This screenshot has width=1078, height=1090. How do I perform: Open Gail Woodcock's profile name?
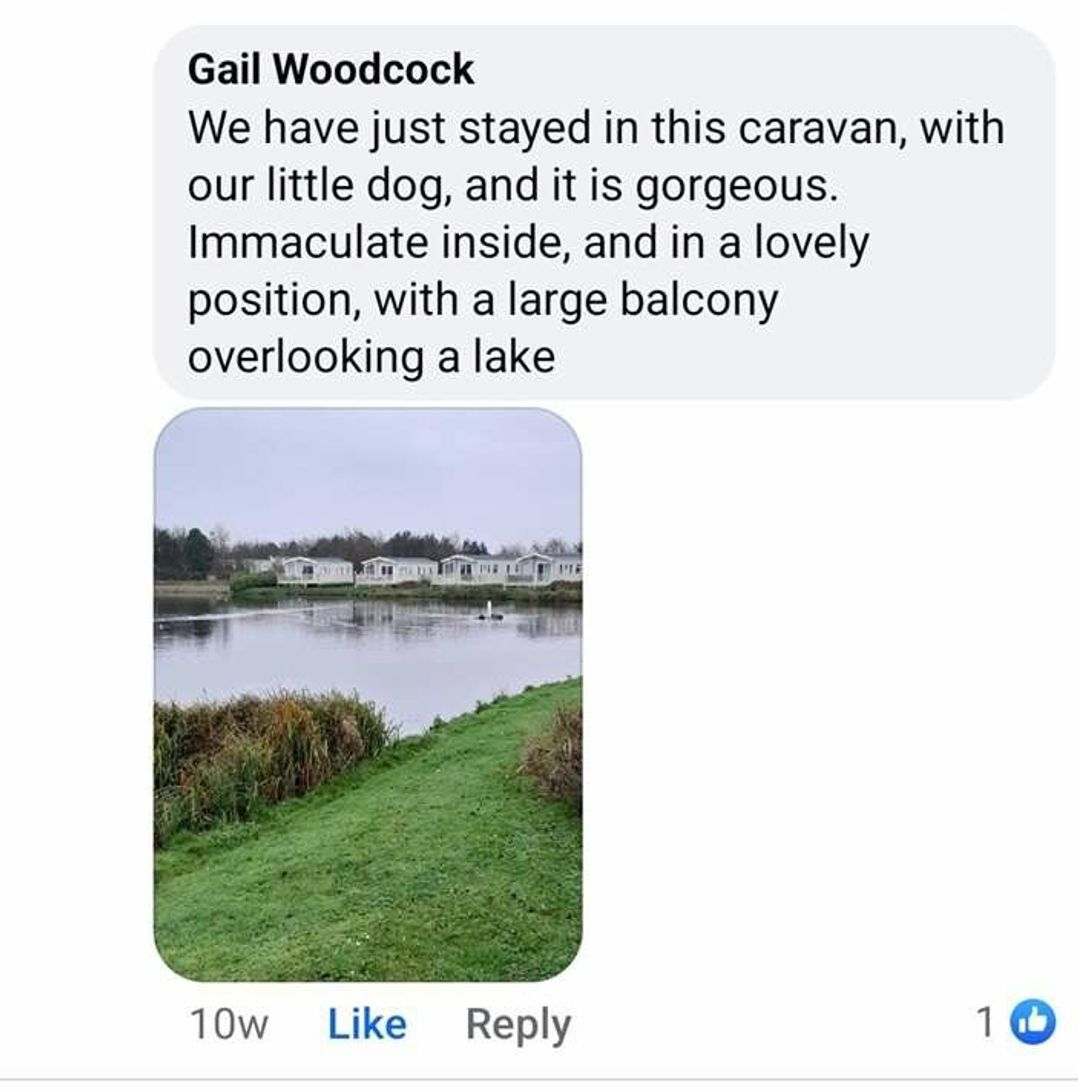pos(331,69)
